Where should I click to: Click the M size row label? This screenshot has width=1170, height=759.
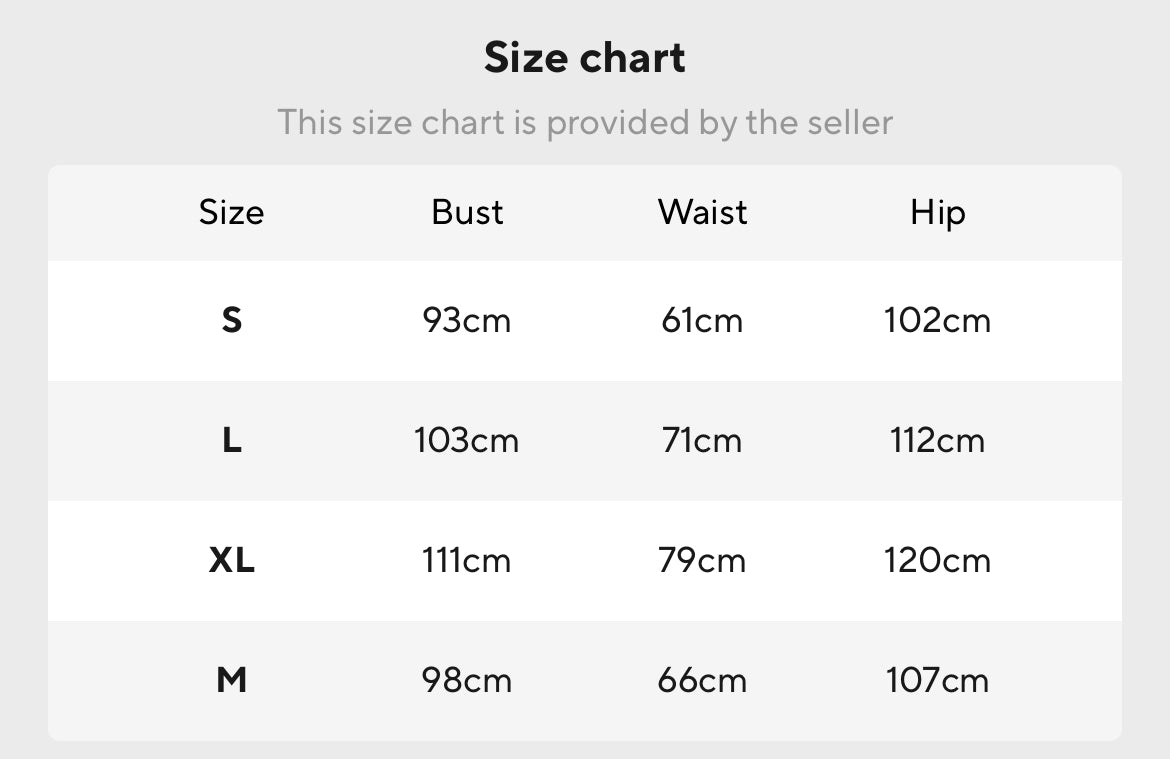(231, 680)
